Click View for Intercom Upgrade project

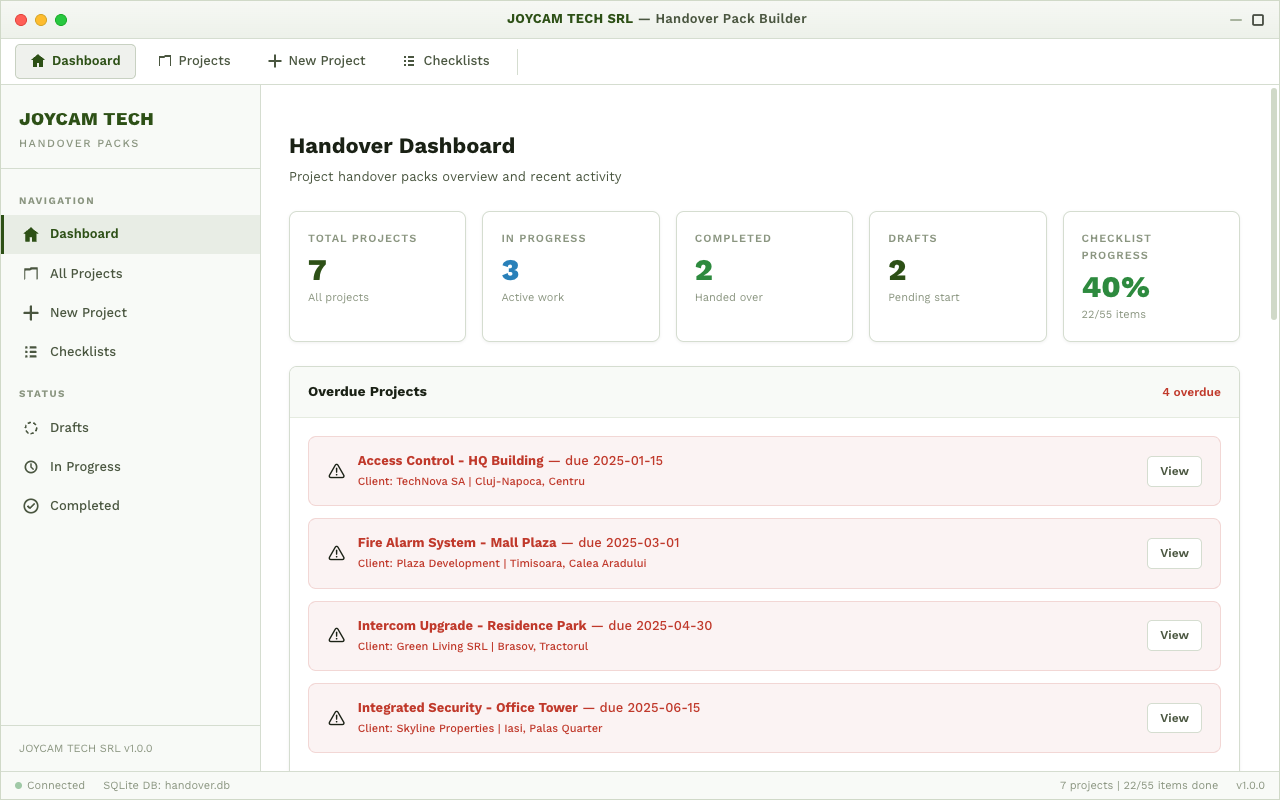pos(1173,635)
